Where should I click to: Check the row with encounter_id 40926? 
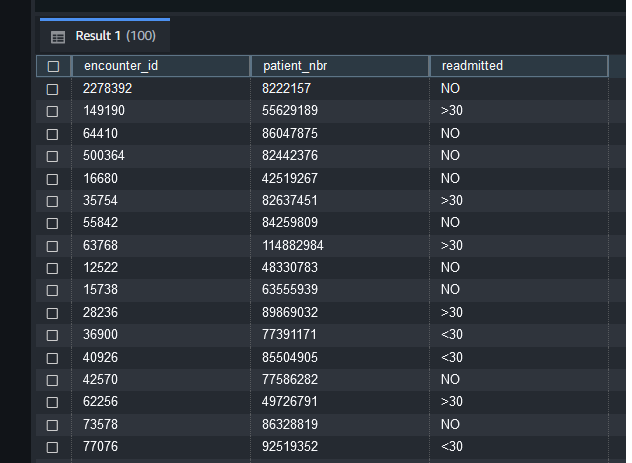coord(52,358)
